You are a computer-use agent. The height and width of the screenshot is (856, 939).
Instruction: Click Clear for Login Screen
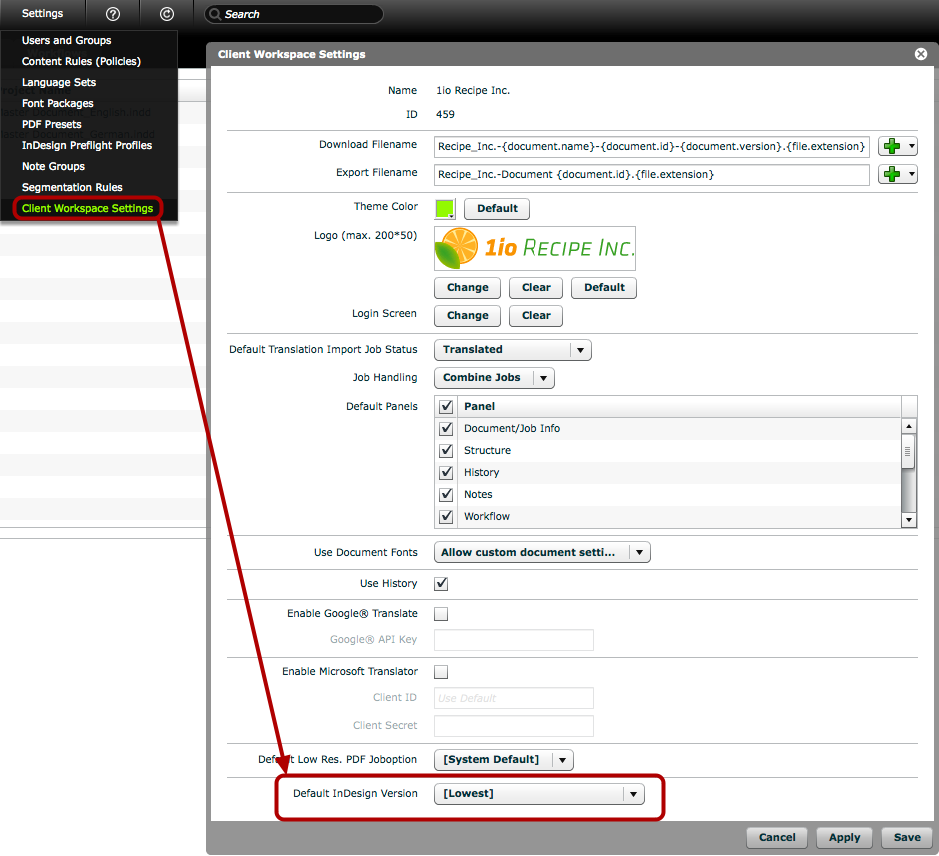point(536,316)
